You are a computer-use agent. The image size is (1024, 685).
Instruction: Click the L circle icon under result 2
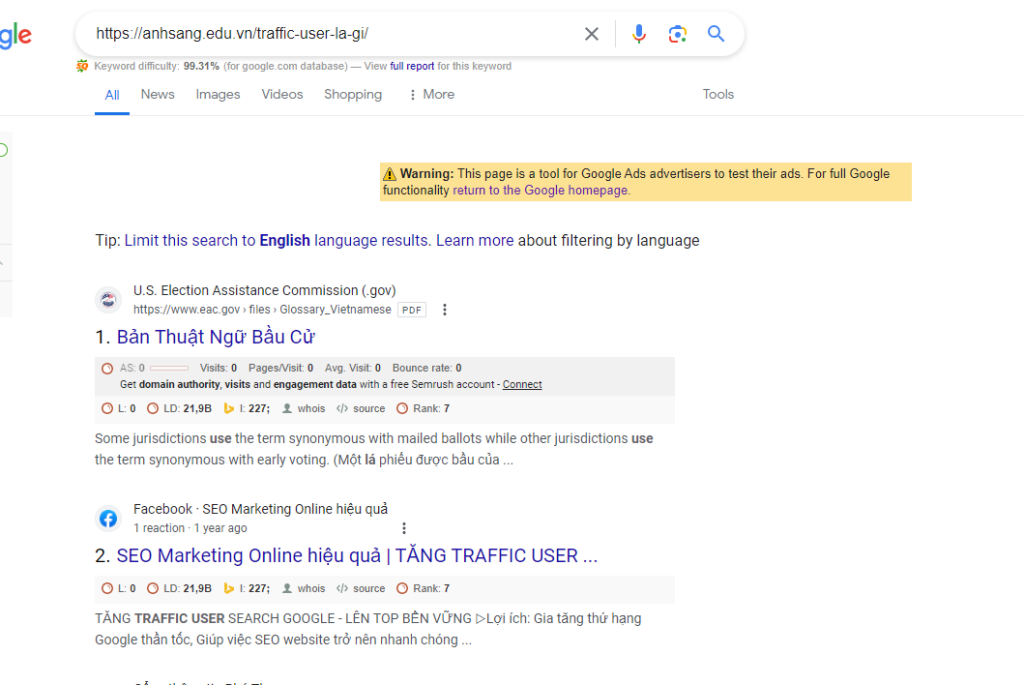pos(107,588)
